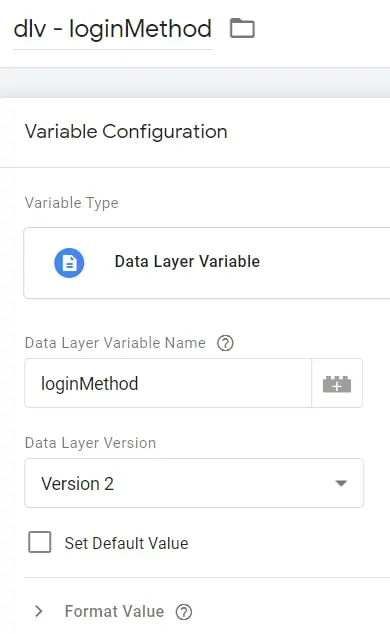Image resolution: width=390 pixels, height=634 pixels.
Task: Select the Data Layer Variable type card
Action: [207, 263]
